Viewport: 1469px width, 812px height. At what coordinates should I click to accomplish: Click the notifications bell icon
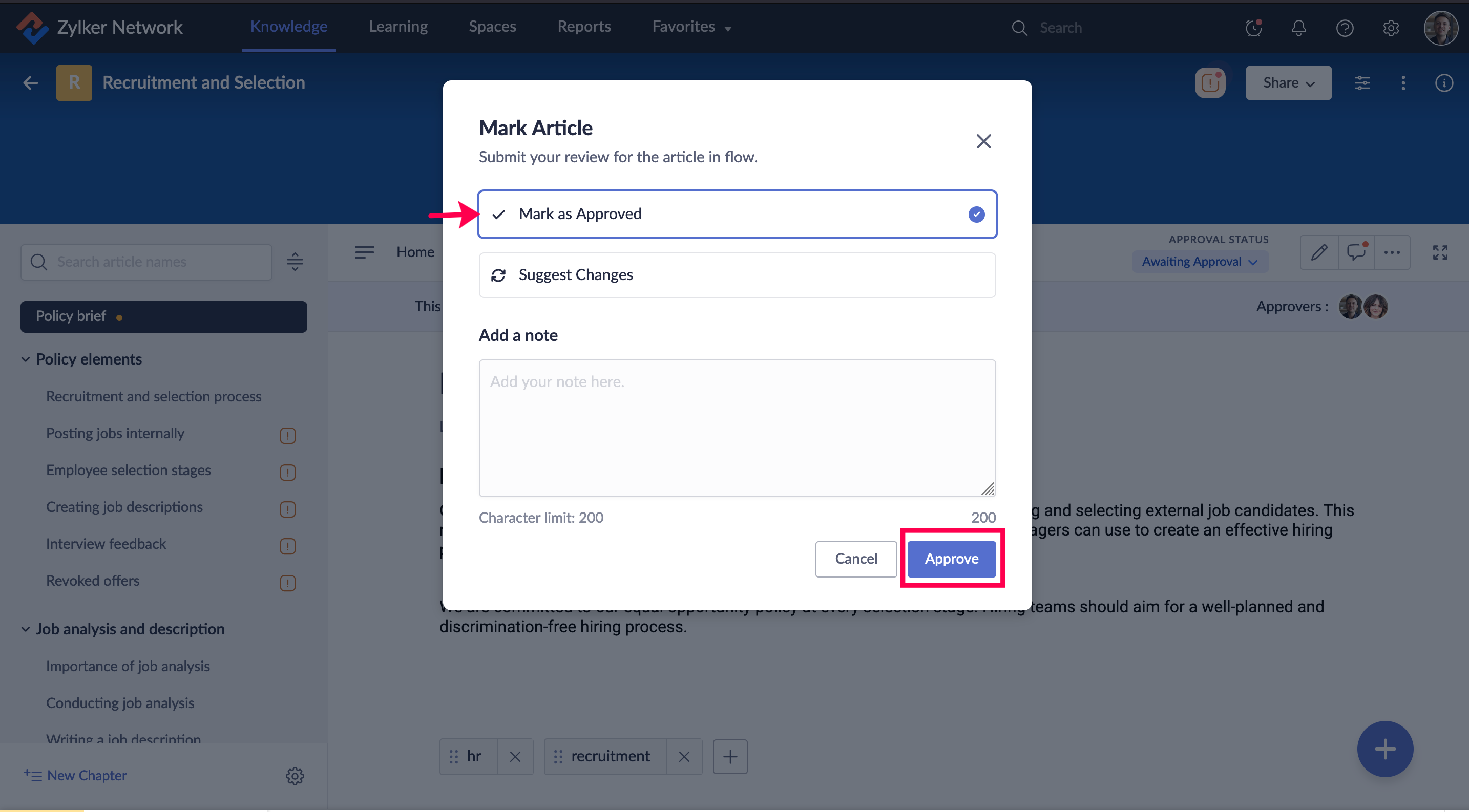coord(1298,27)
